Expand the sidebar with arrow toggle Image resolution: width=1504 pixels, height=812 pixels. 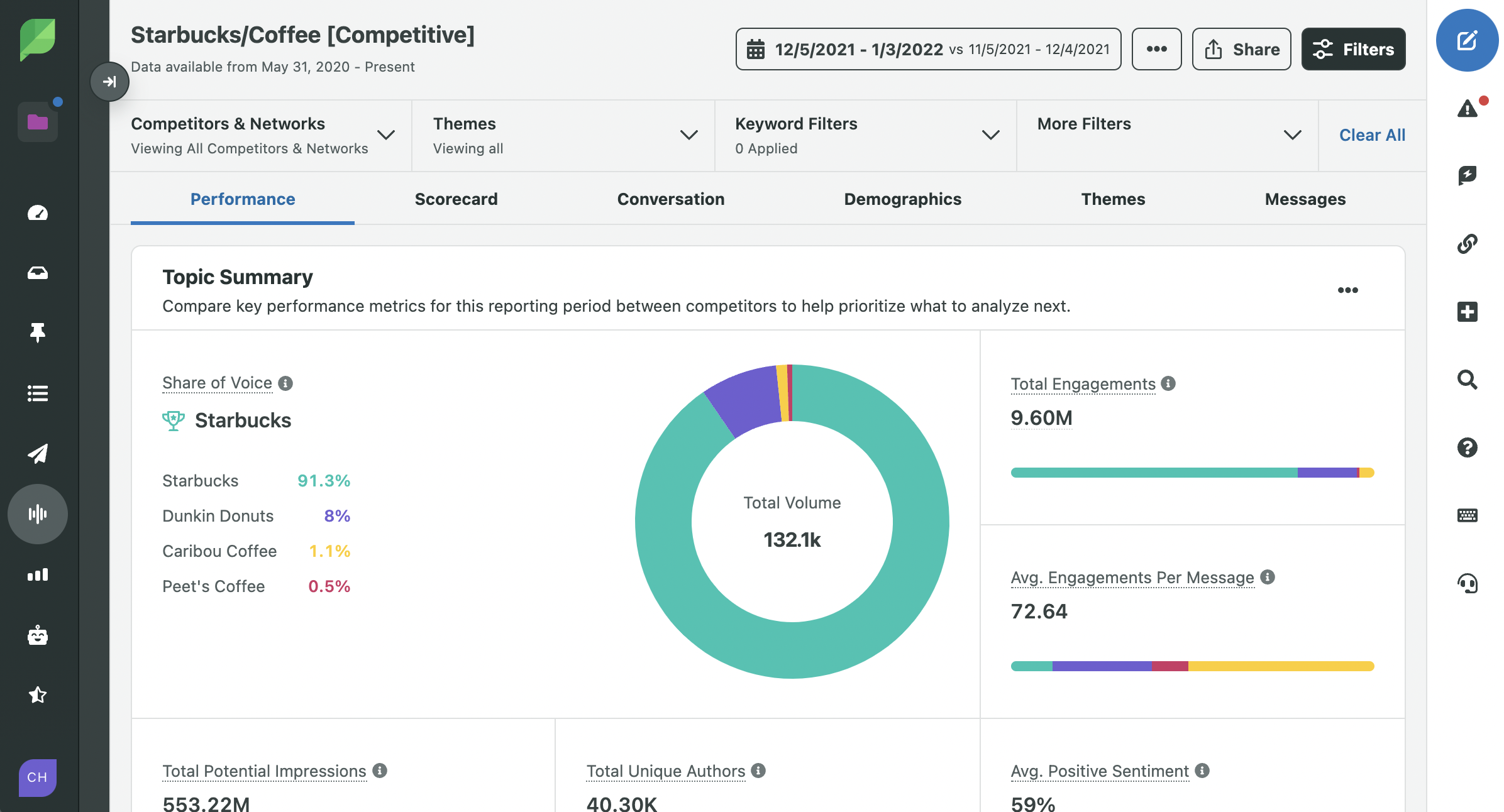pos(109,82)
